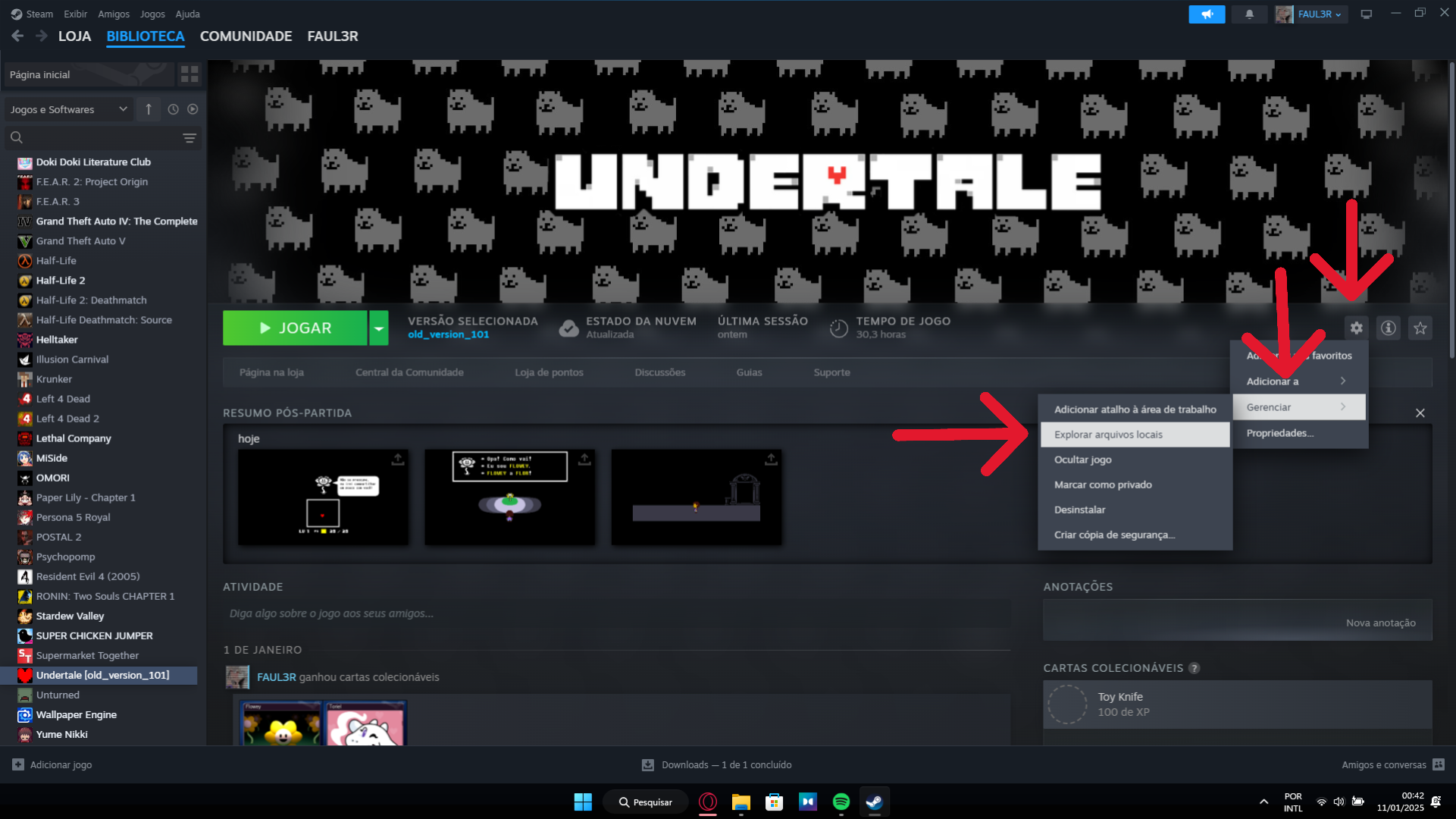Open the game settings gear icon
This screenshot has width=1456, height=819.
(x=1356, y=328)
